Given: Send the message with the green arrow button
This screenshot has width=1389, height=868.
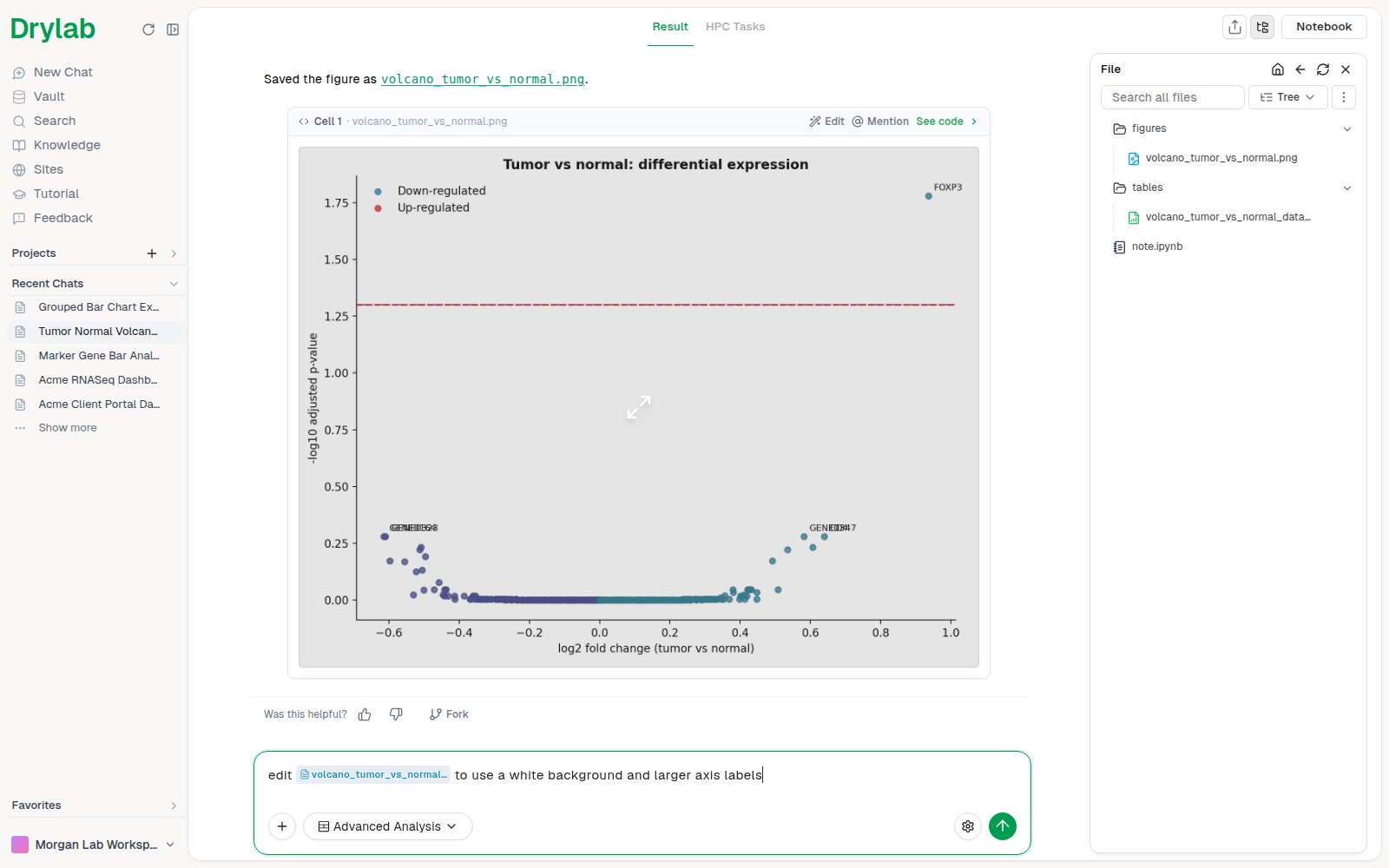Looking at the screenshot, I should coord(1003,826).
